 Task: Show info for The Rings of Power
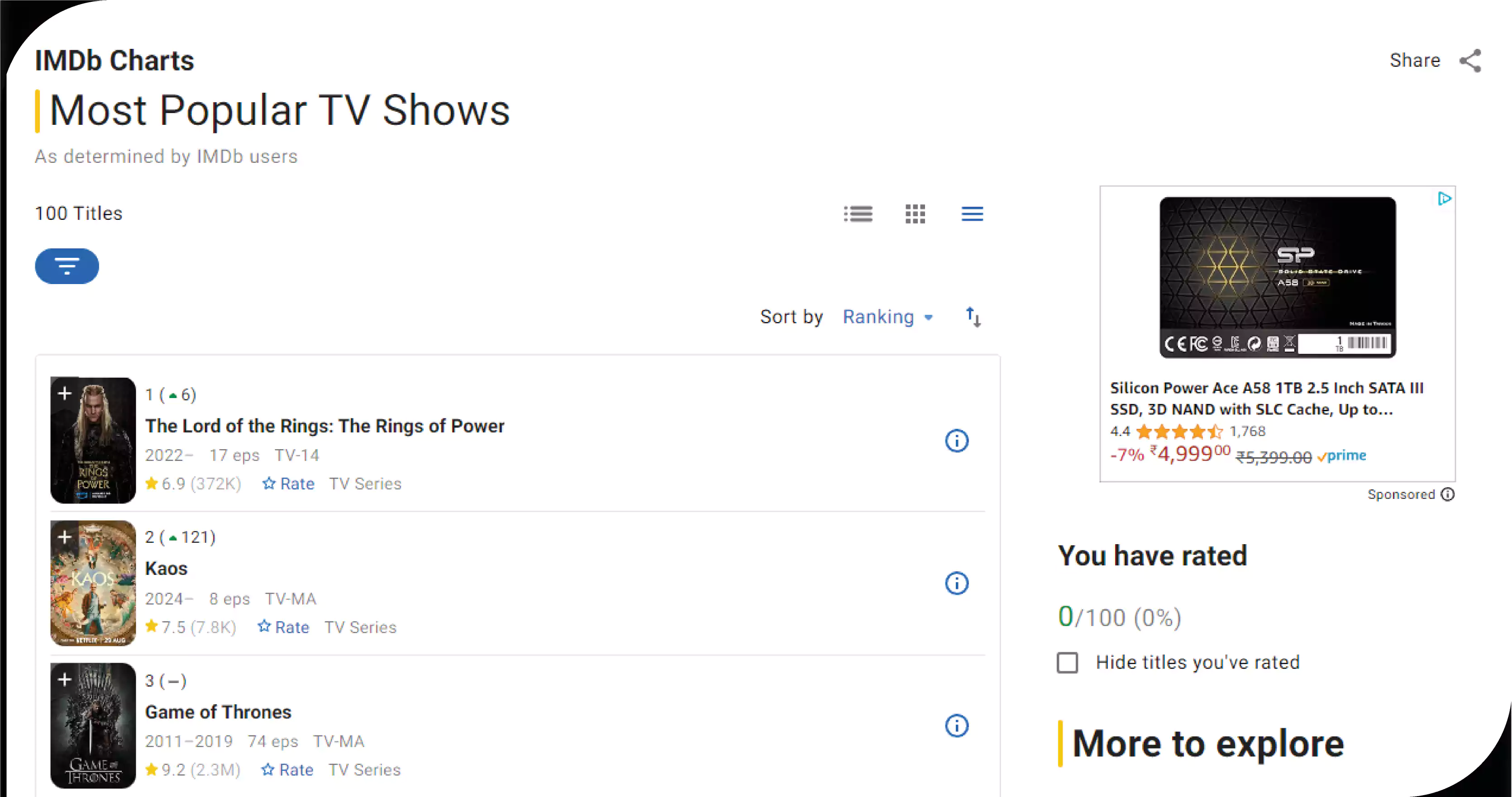957,441
